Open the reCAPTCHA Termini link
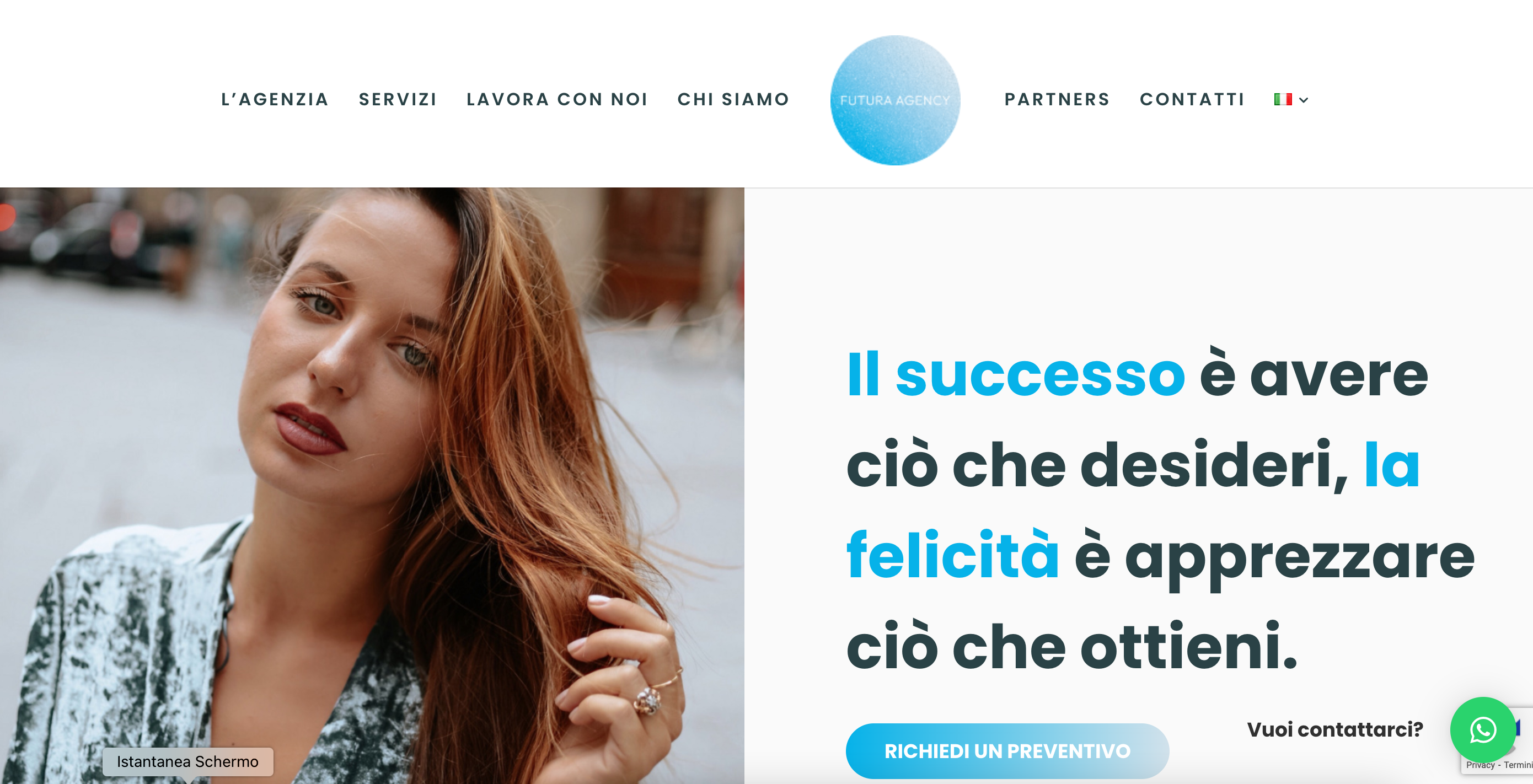1533x784 pixels. coord(1518,765)
